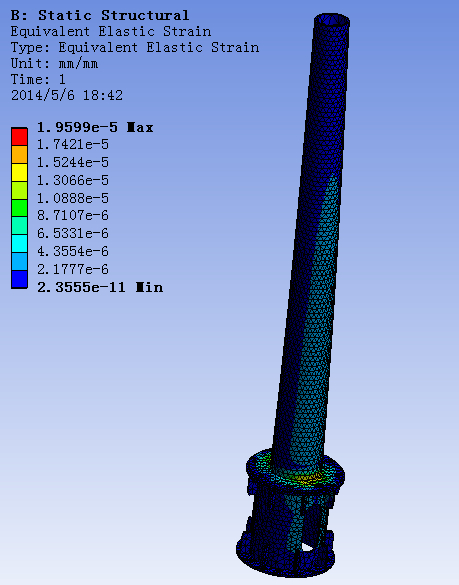The image size is (459, 585).
Task: Select the '1.9599e-5 Max' legend value
Action: pos(95,128)
